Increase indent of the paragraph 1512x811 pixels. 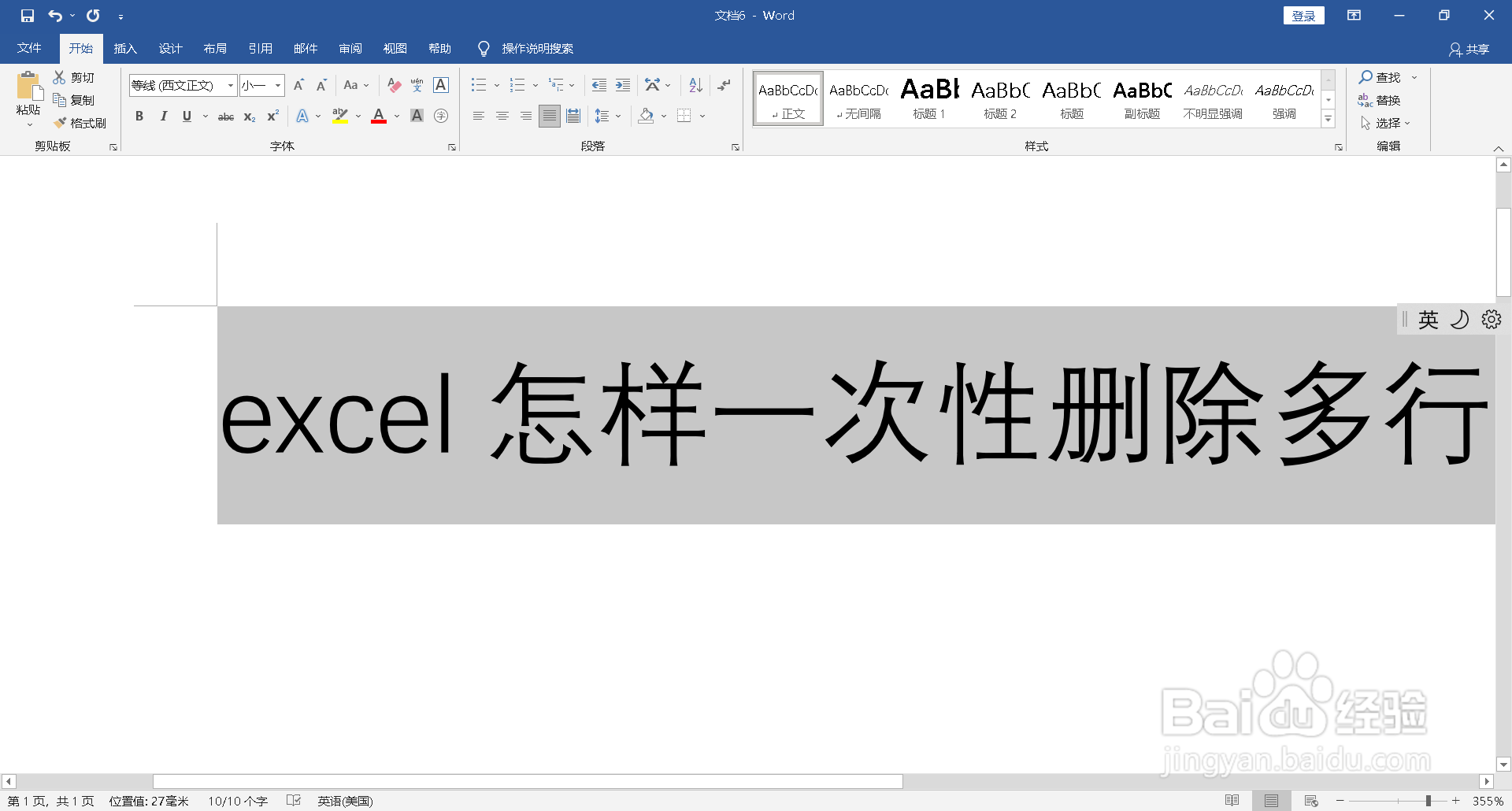[623, 84]
